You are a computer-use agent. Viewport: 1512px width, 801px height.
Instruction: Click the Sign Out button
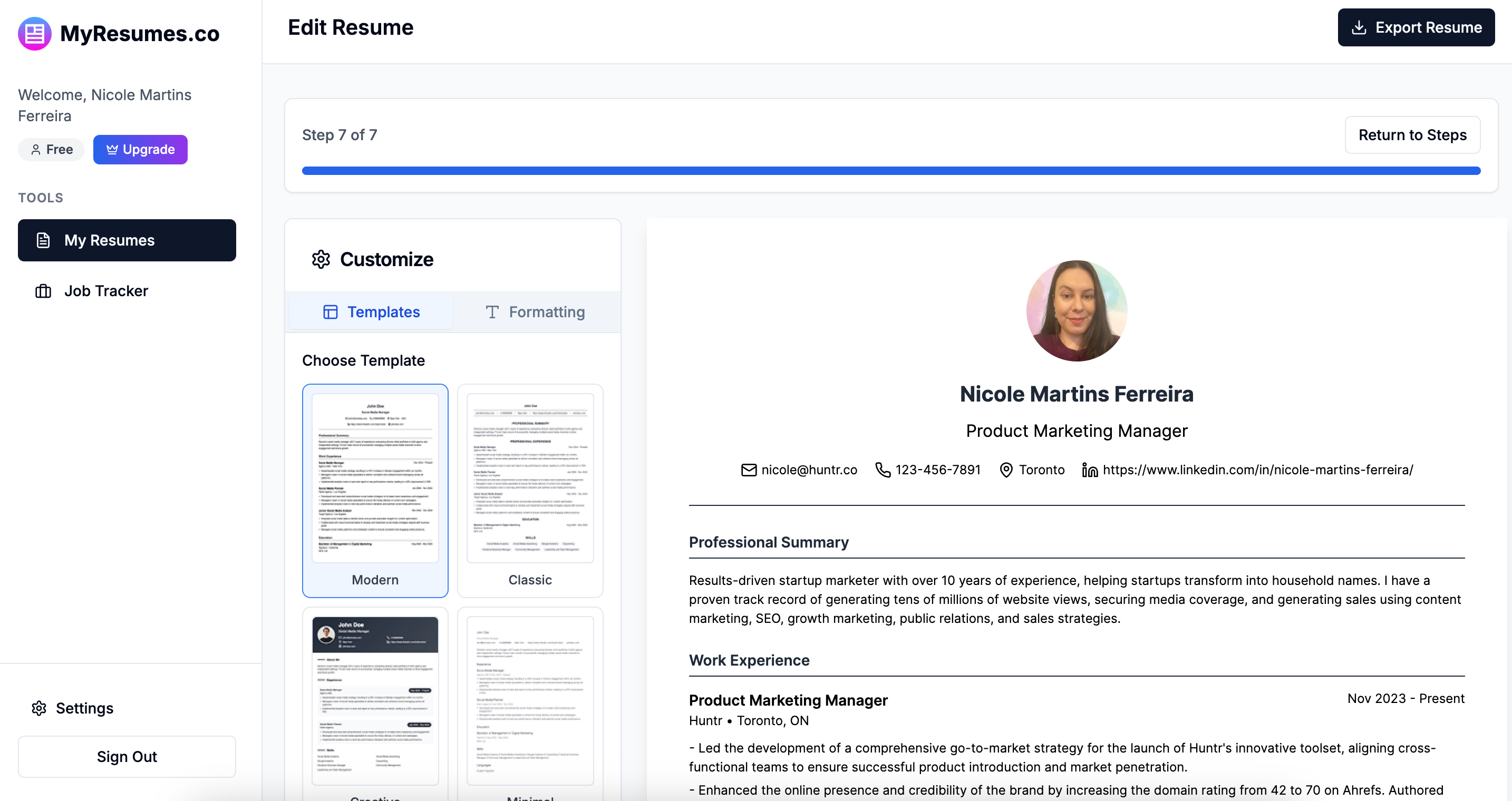127,757
